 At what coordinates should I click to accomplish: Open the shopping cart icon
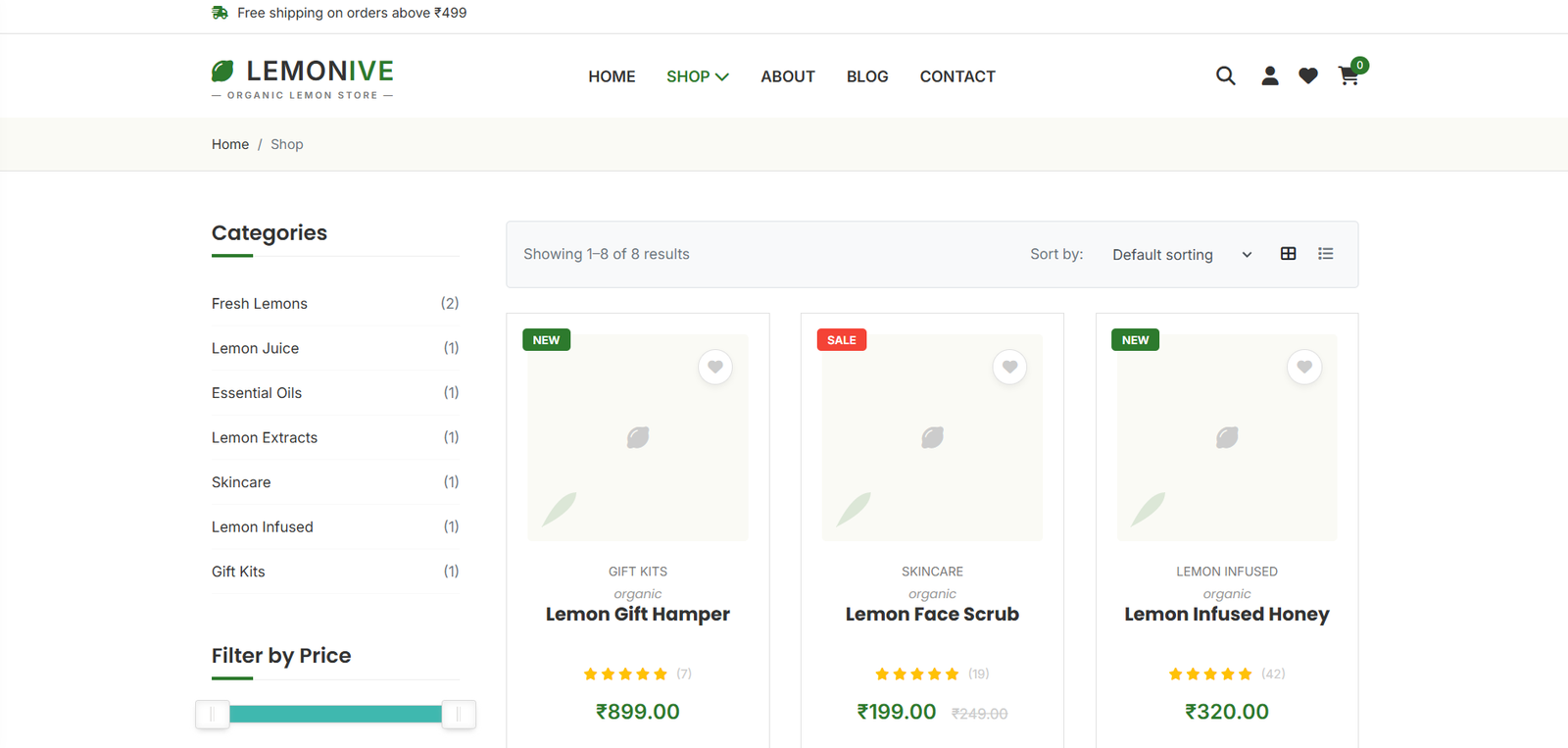click(1348, 75)
